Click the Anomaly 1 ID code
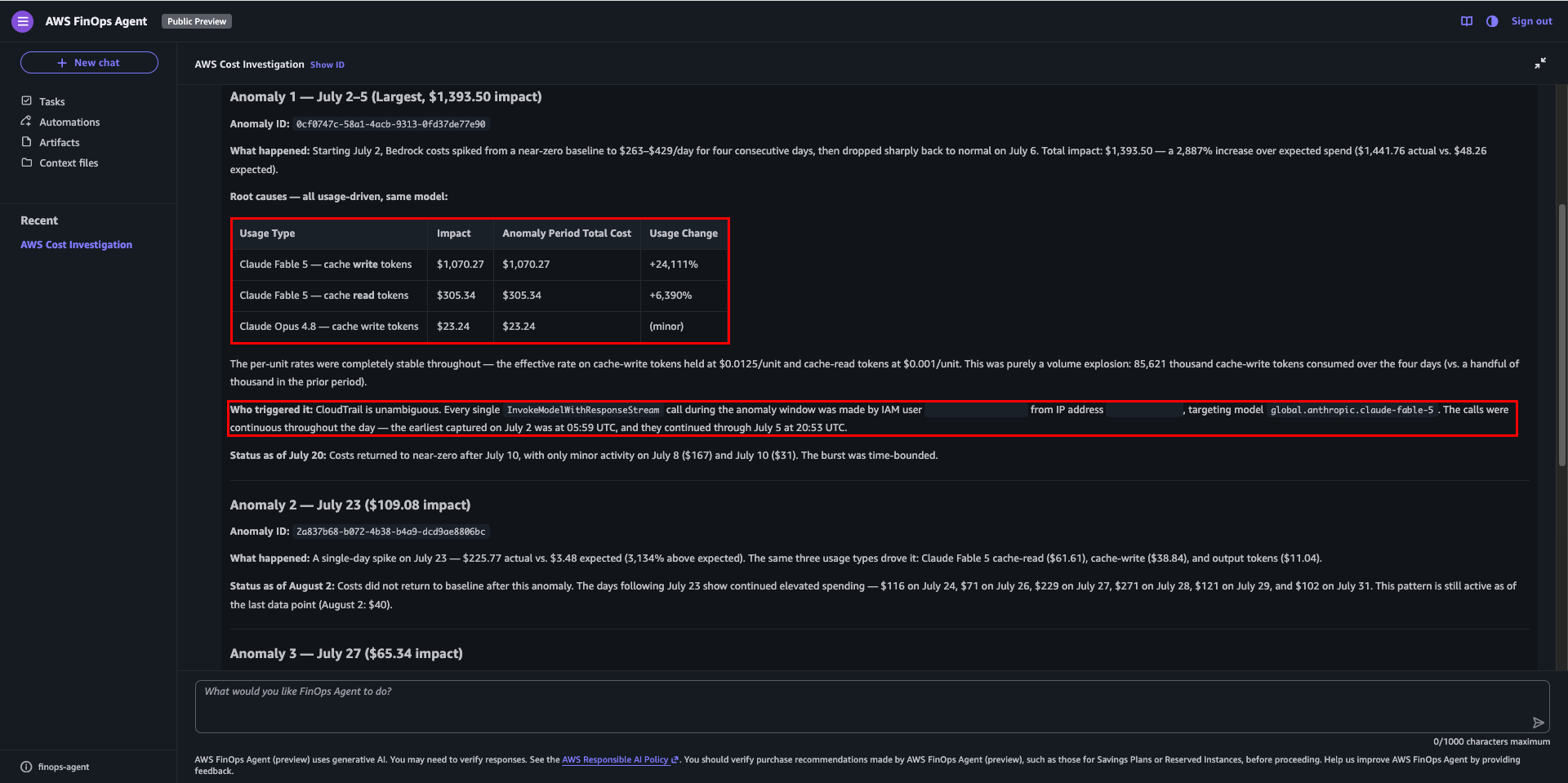This screenshot has height=783, width=1568. point(390,124)
